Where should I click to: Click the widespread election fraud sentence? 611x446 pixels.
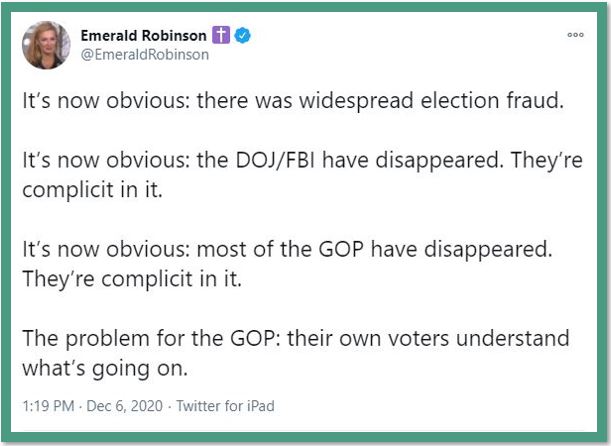tap(293, 101)
